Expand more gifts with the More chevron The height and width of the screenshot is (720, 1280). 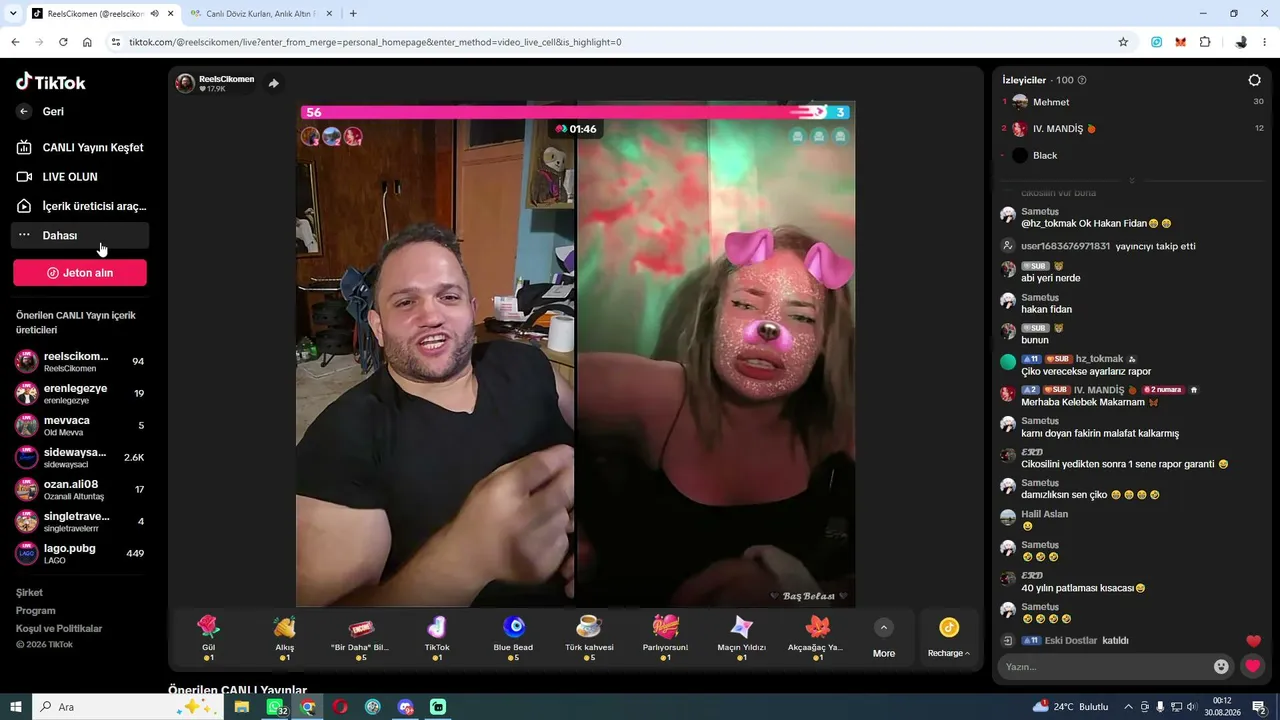pos(884,628)
